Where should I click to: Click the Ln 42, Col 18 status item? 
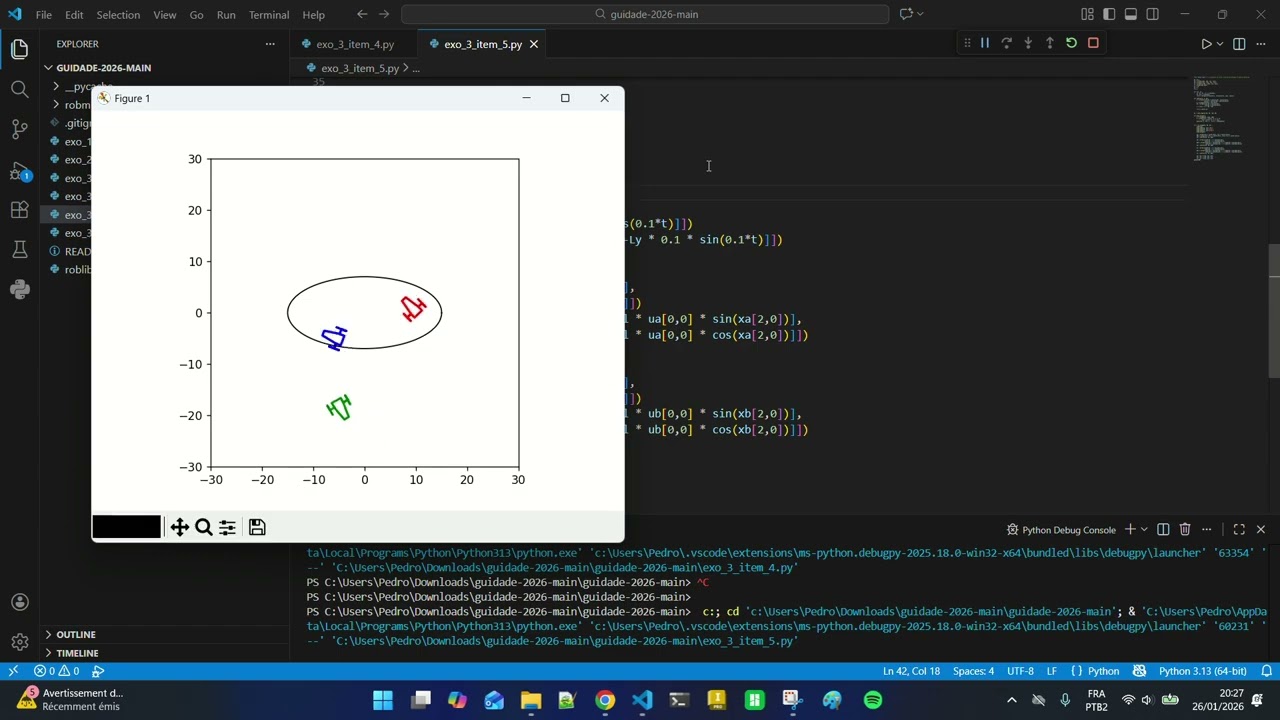click(911, 671)
